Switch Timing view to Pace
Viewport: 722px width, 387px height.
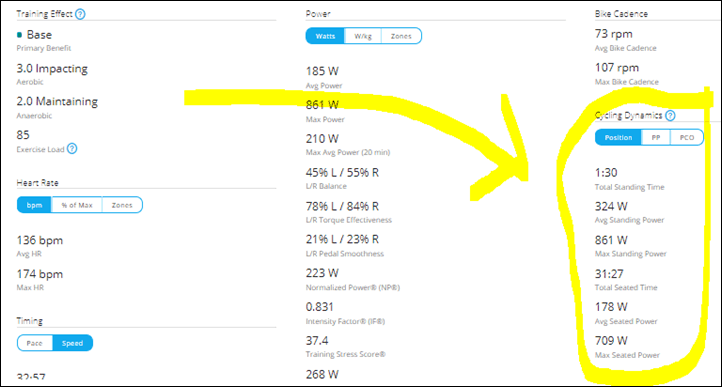[35, 343]
